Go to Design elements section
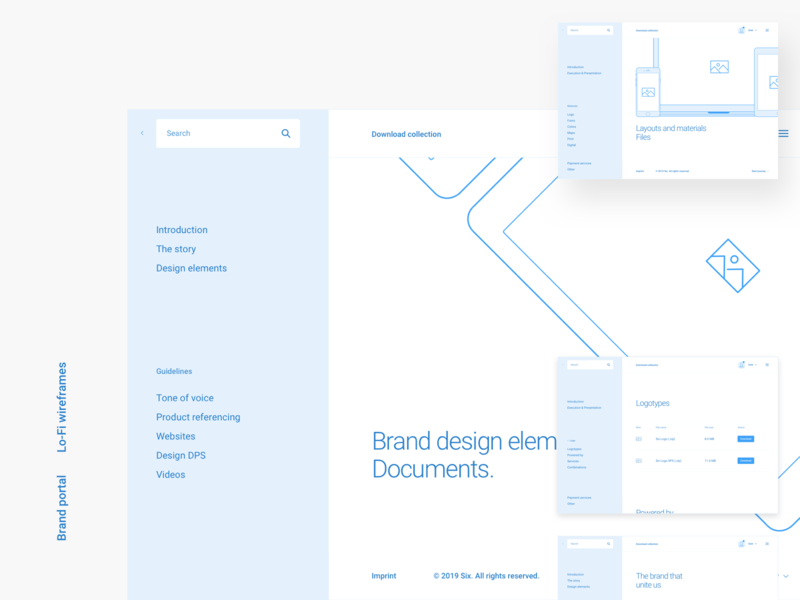 coord(191,268)
